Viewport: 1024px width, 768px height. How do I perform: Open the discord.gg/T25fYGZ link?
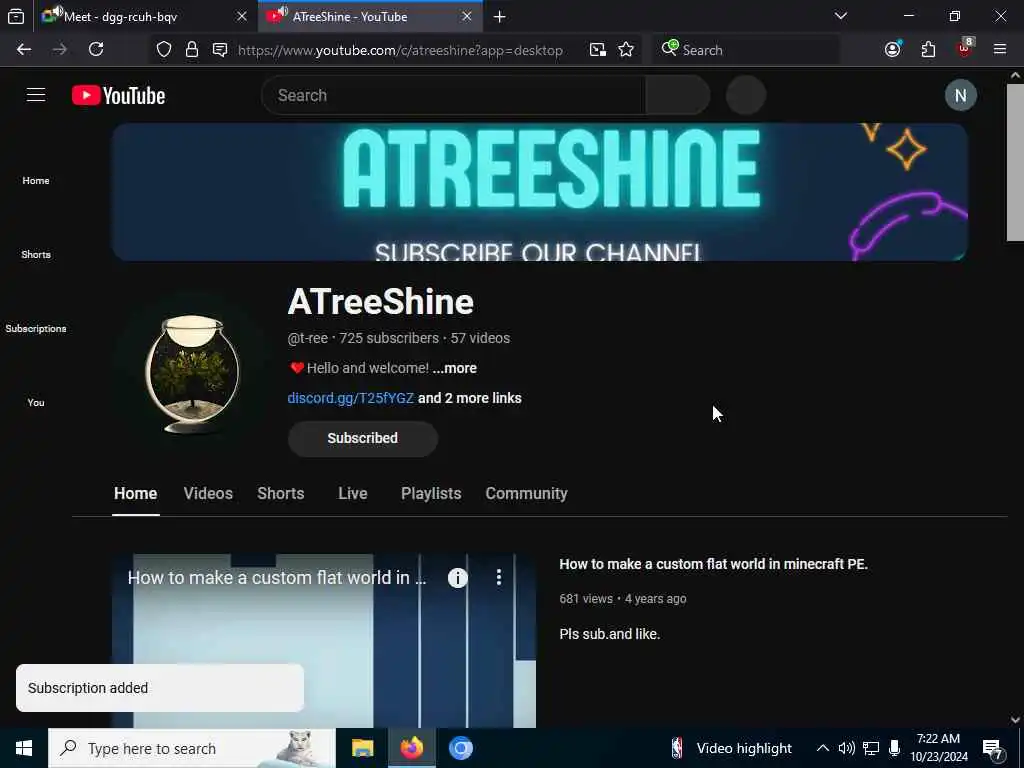[351, 398]
